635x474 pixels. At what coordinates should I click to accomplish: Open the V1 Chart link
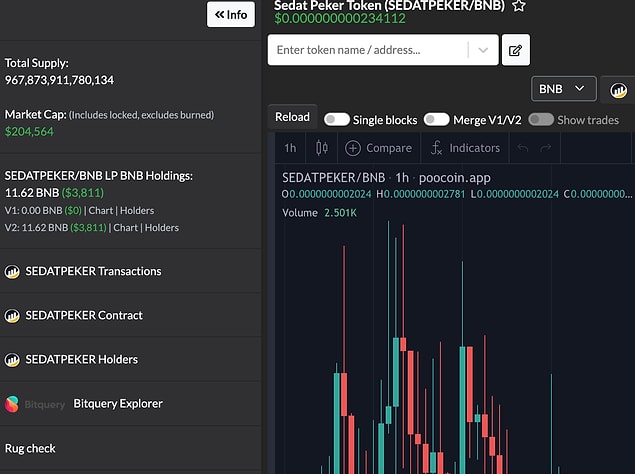101,211
